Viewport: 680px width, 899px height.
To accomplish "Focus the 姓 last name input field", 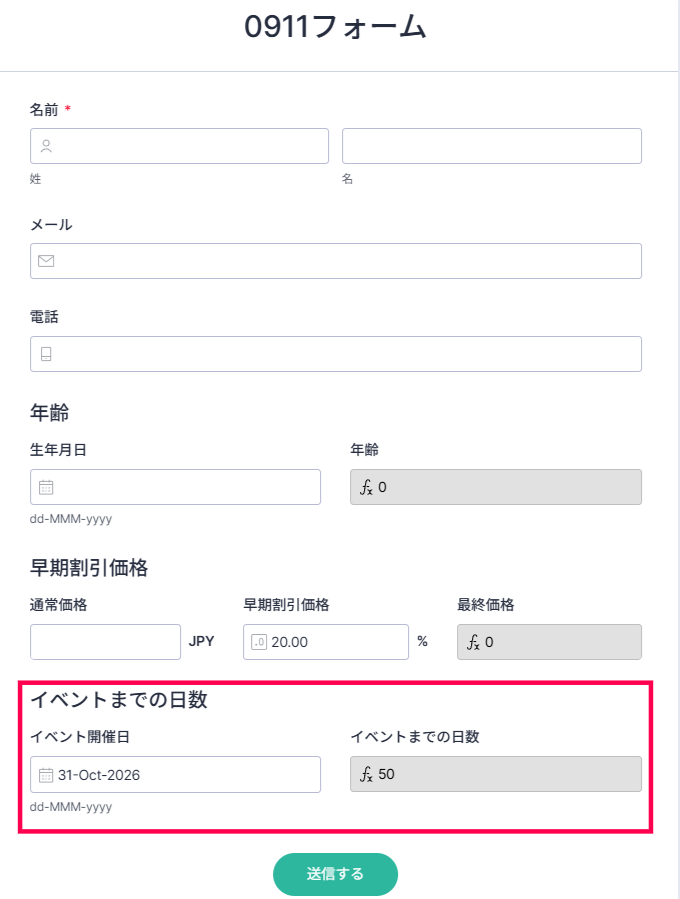I will click(x=179, y=146).
